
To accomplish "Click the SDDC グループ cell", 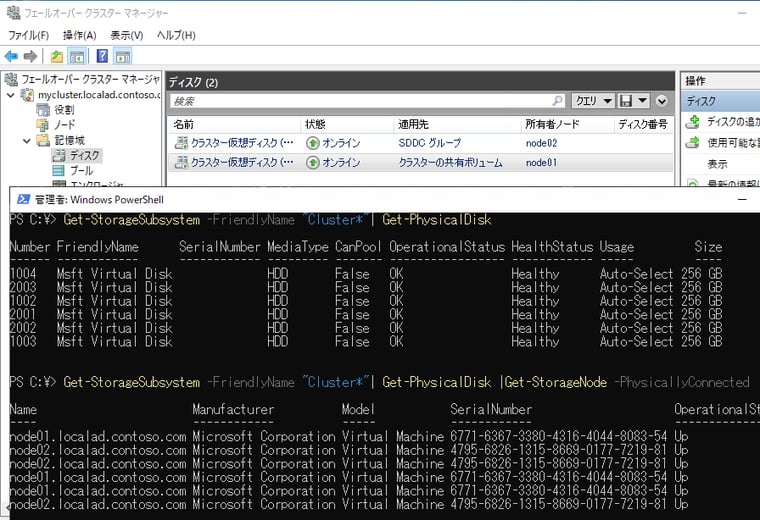I will pos(429,143).
